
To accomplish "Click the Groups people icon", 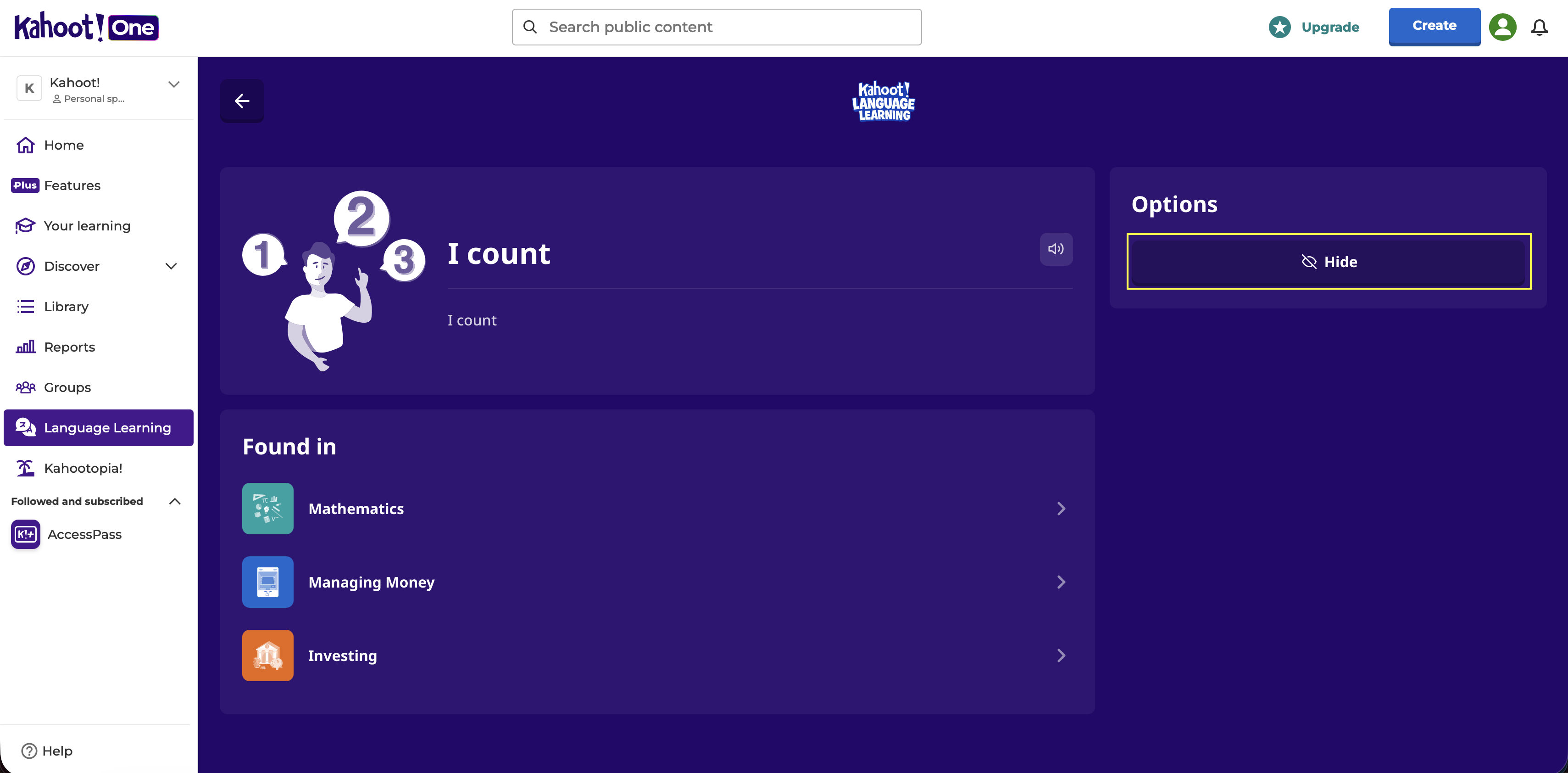I will (x=26, y=387).
